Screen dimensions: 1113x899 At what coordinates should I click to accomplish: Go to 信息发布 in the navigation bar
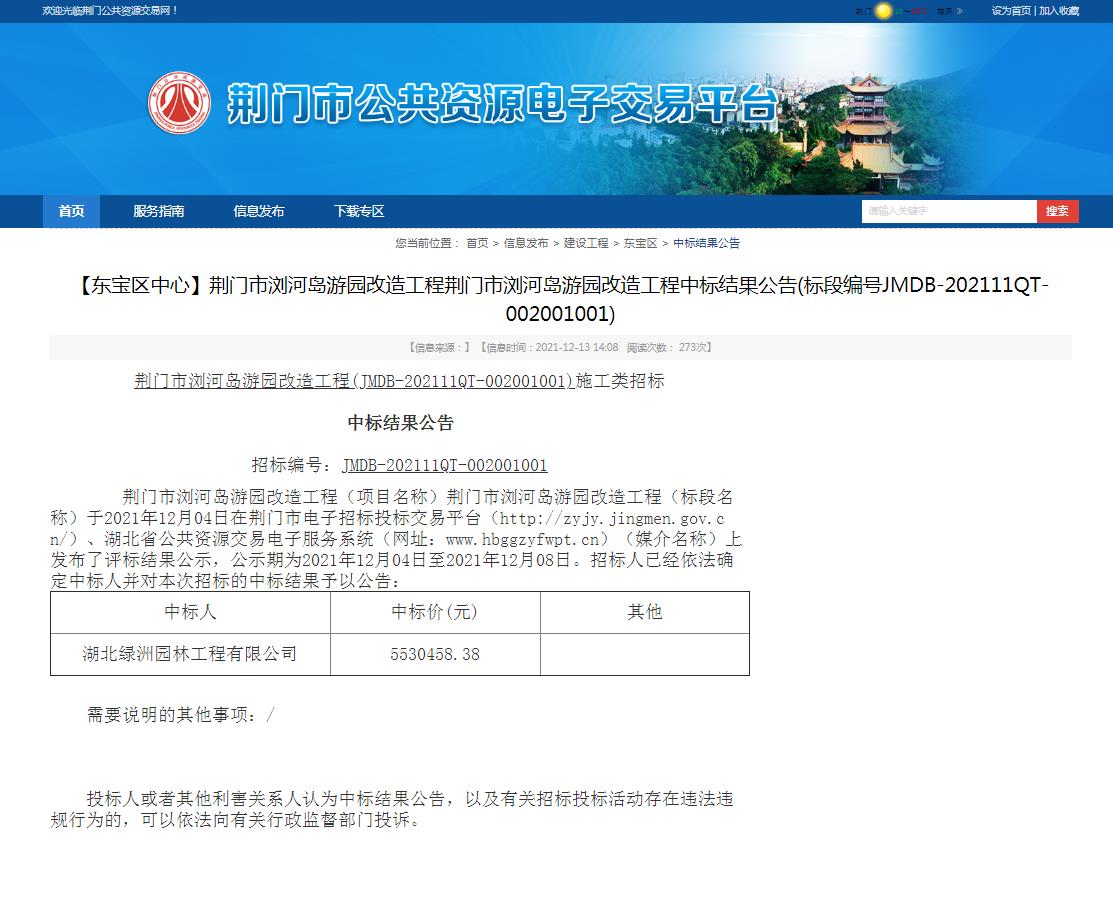(x=259, y=211)
